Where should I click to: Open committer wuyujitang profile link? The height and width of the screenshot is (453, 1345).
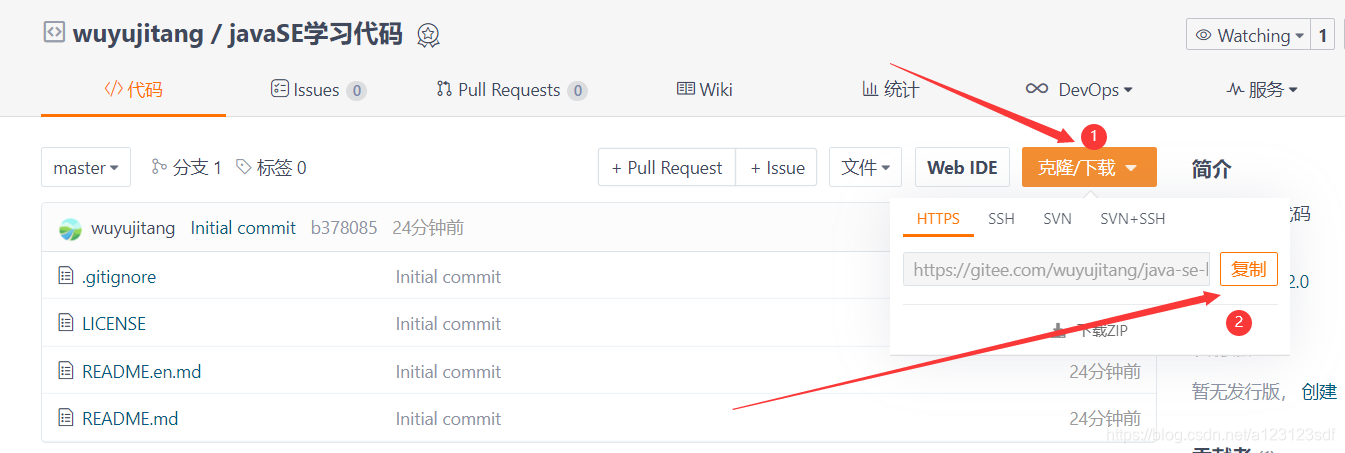click(x=133, y=228)
